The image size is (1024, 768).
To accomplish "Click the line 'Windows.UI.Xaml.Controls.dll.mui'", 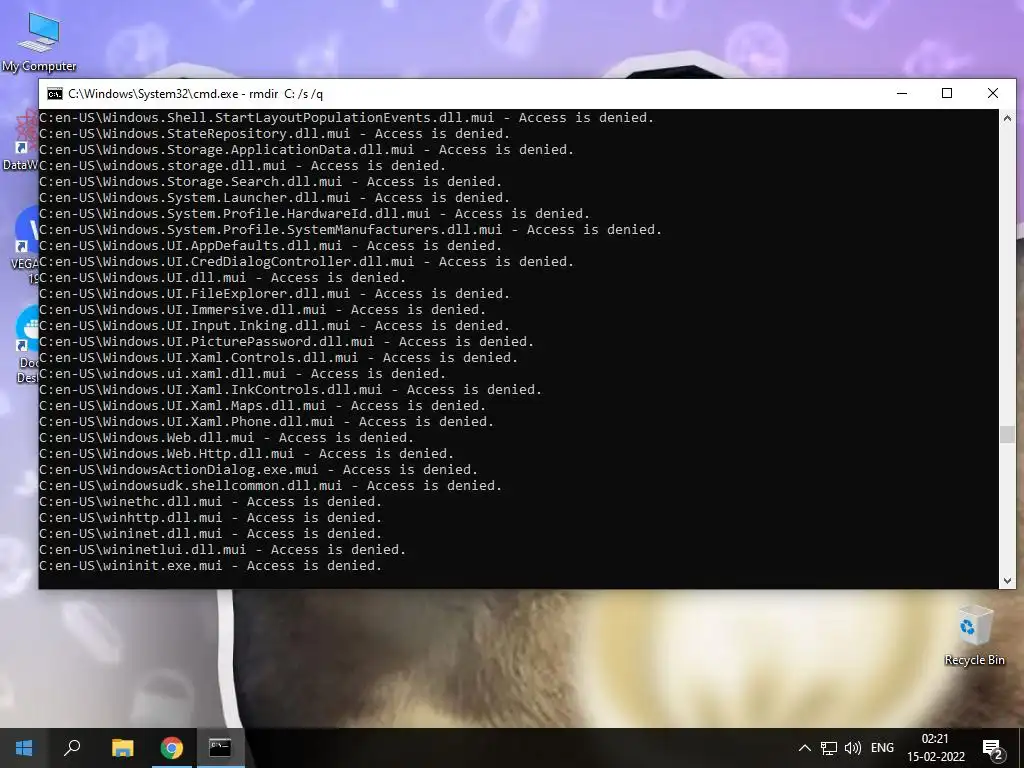I will (278, 358).
